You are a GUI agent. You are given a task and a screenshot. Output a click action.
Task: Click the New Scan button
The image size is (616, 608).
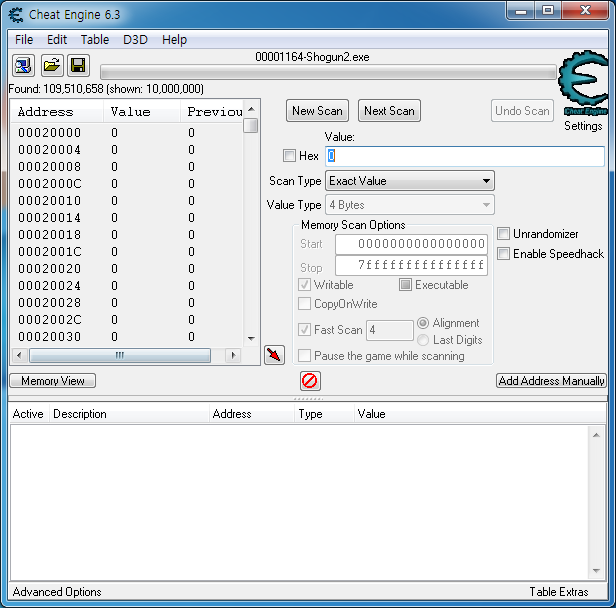[x=317, y=111]
